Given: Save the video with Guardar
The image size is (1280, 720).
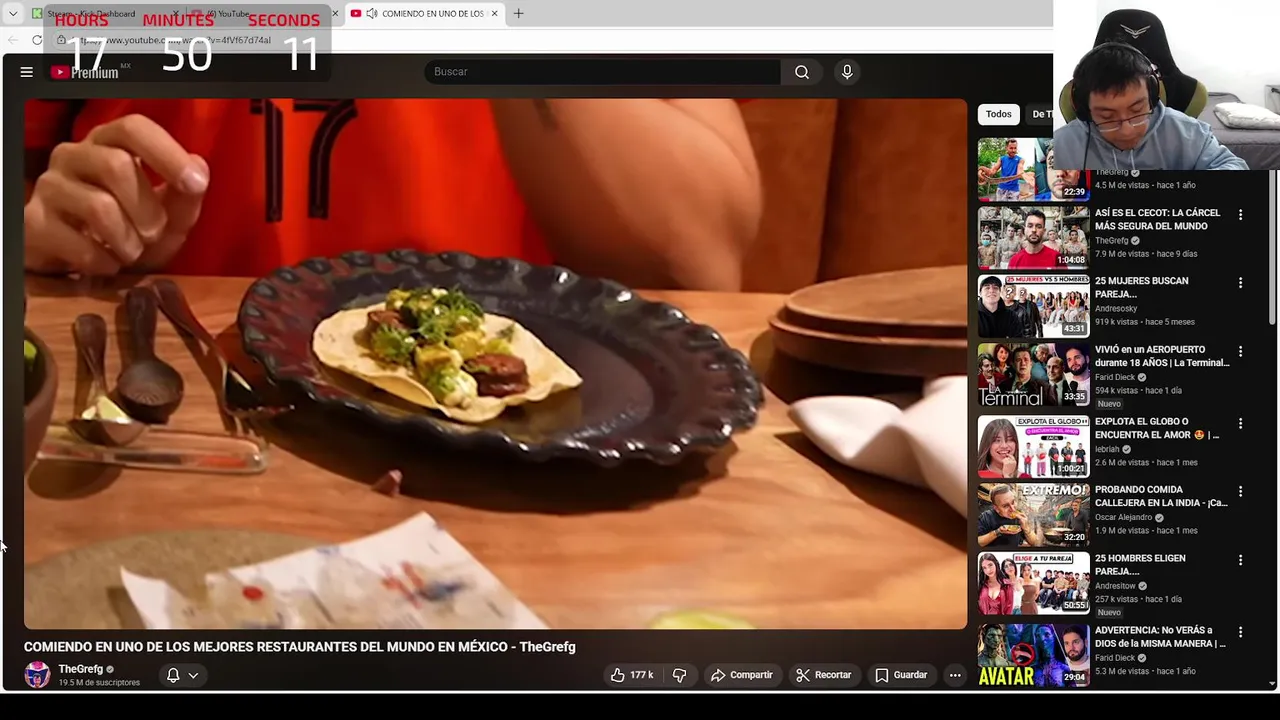Looking at the screenshot, I should click(x=901, y=675).
